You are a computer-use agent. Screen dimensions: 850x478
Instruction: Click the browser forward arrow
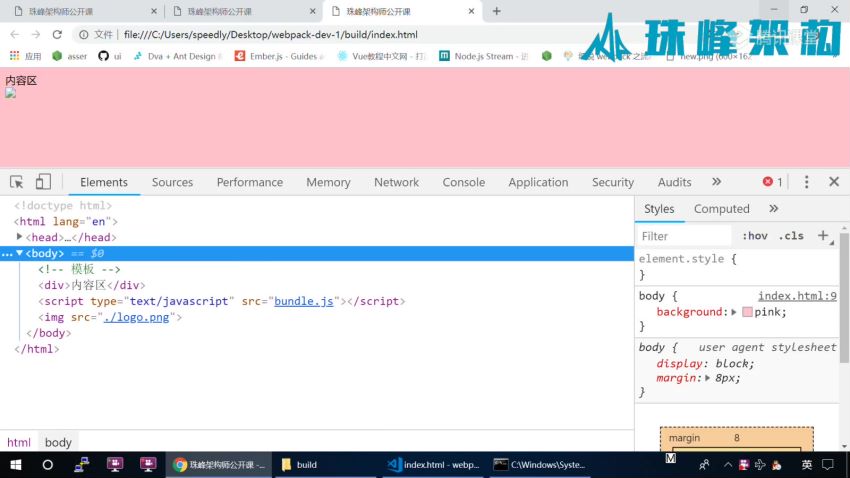[x=36, y=34]
